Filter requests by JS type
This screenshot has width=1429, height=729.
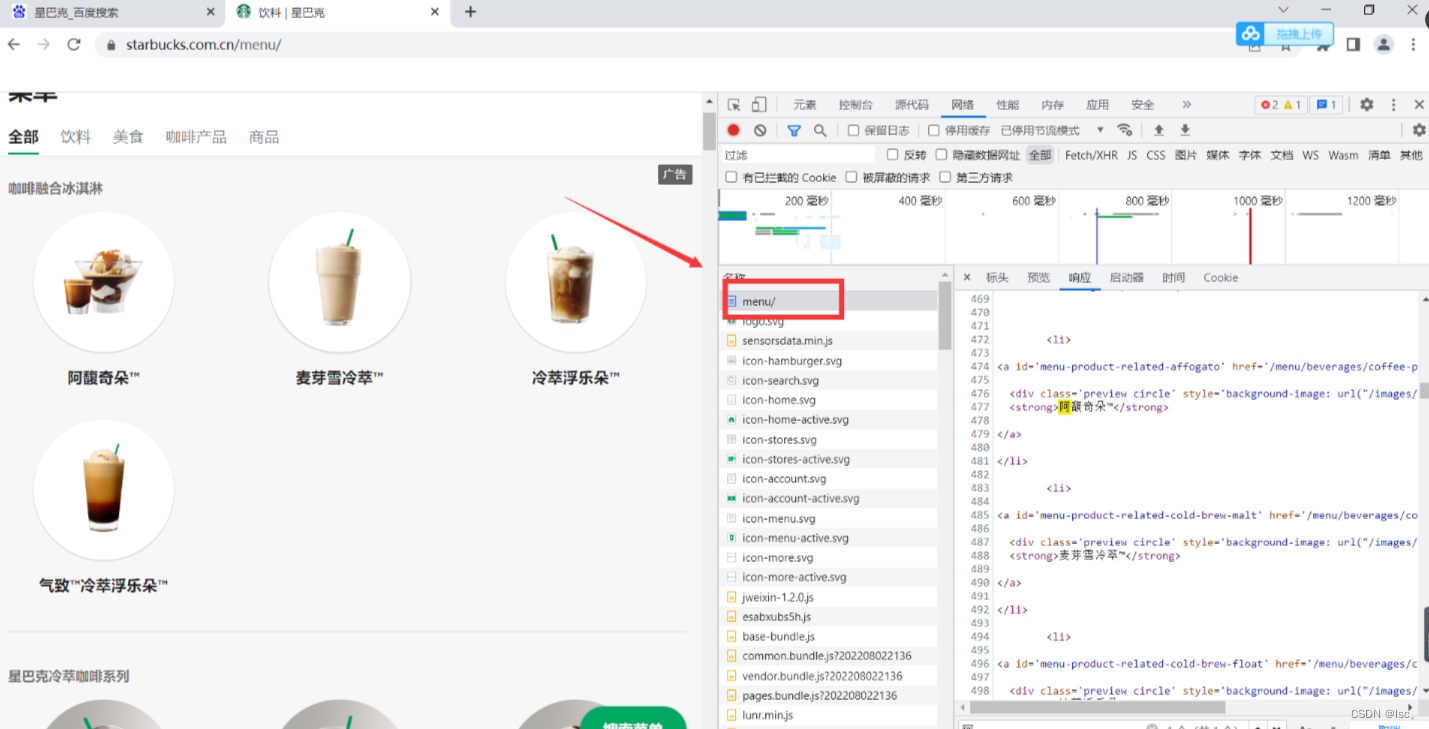point(1132,155)
